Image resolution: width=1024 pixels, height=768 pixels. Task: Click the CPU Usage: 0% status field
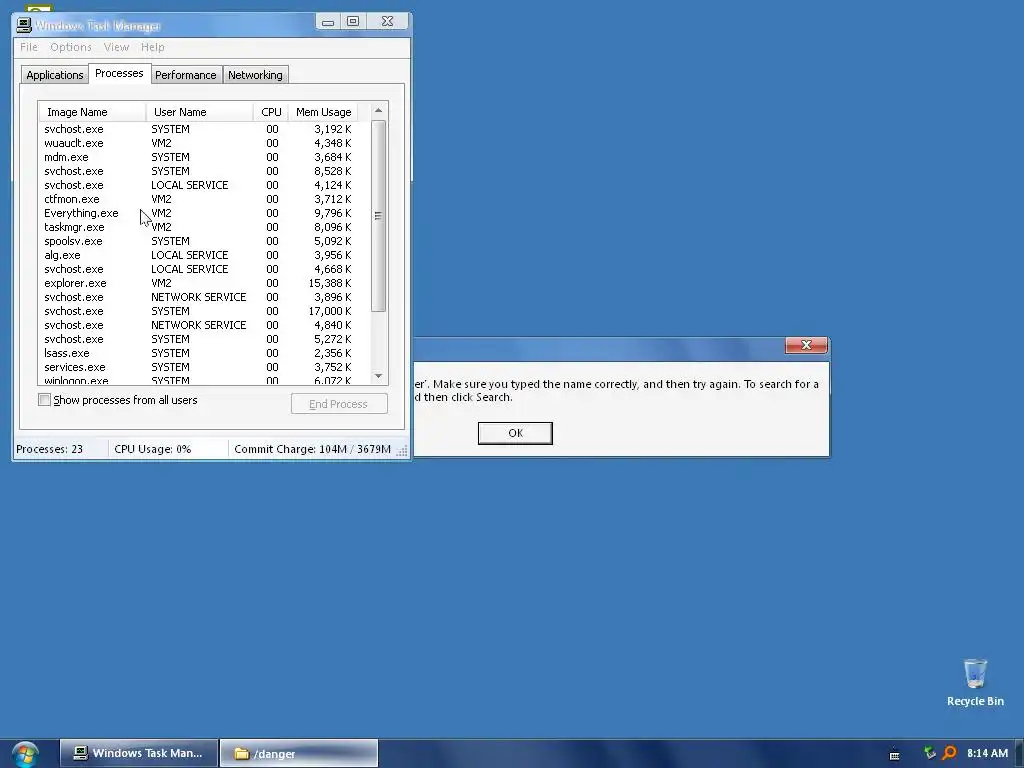(x=168, y=449)
